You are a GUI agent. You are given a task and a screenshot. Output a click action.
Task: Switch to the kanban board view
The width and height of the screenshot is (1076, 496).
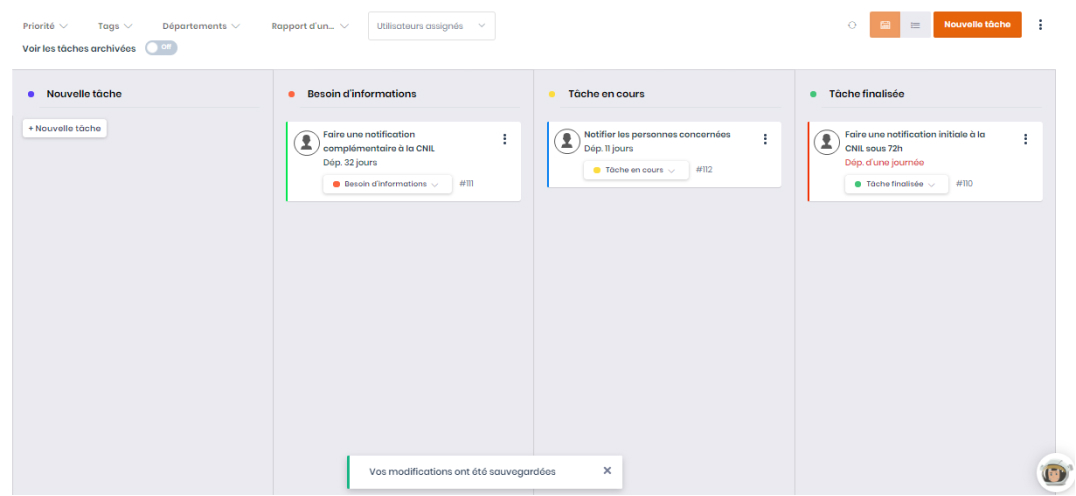(885, 25)
